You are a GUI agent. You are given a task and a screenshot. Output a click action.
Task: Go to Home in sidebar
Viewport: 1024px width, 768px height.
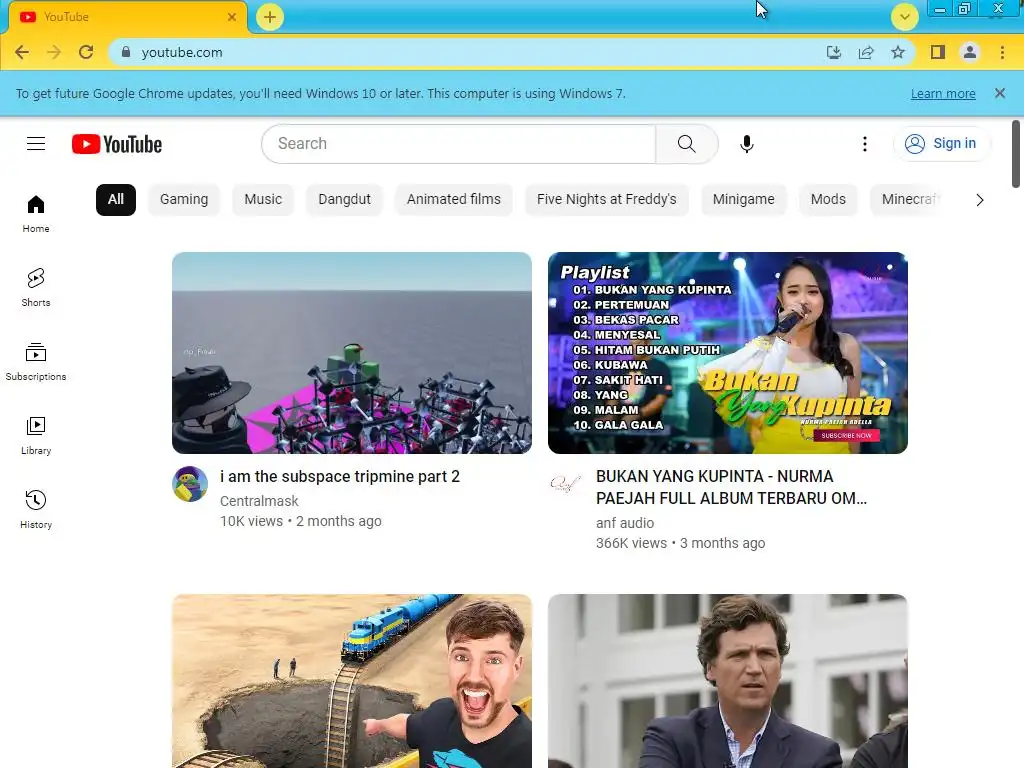tap(36, 214)
